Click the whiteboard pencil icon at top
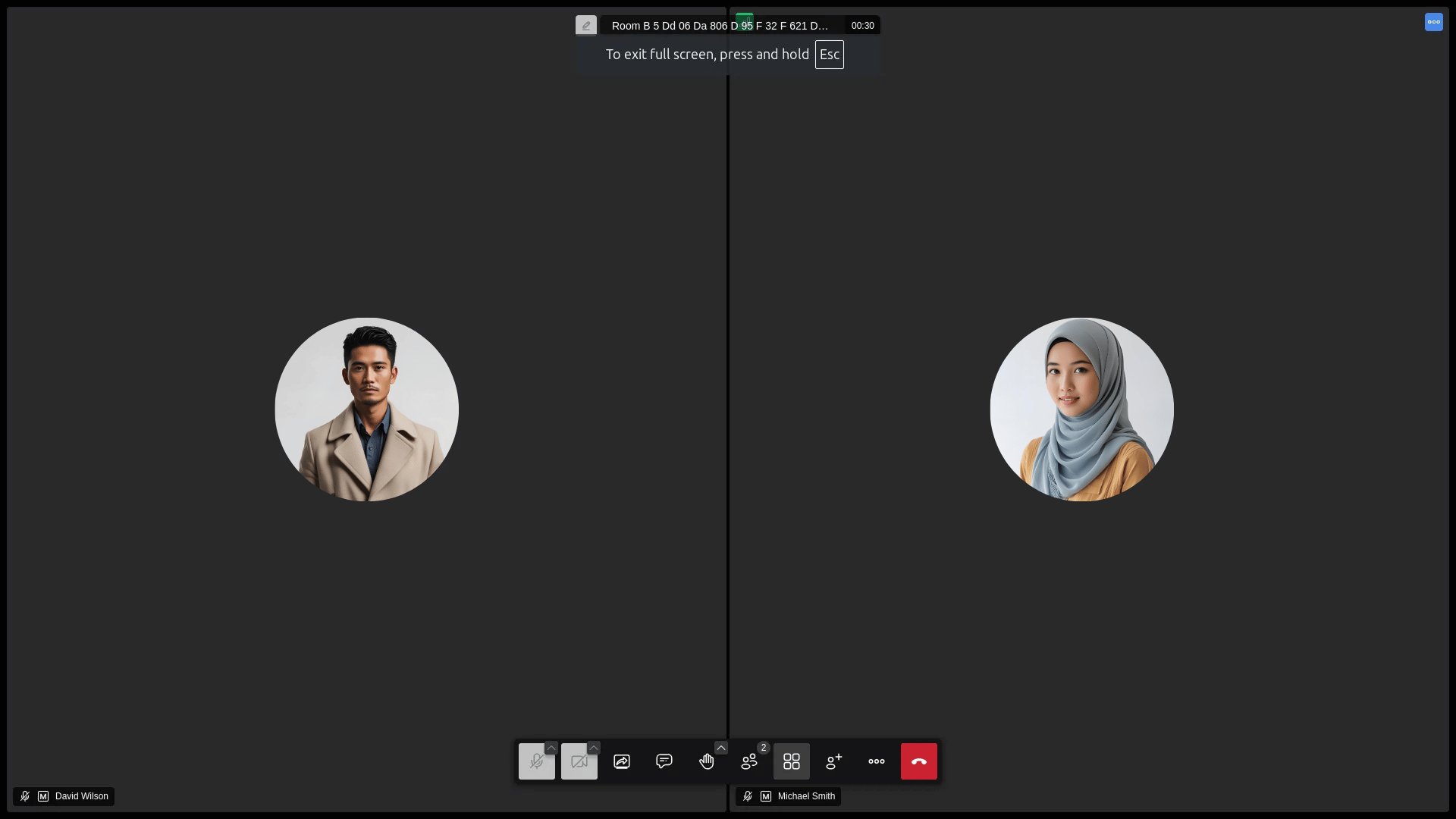 coord(585,26)
